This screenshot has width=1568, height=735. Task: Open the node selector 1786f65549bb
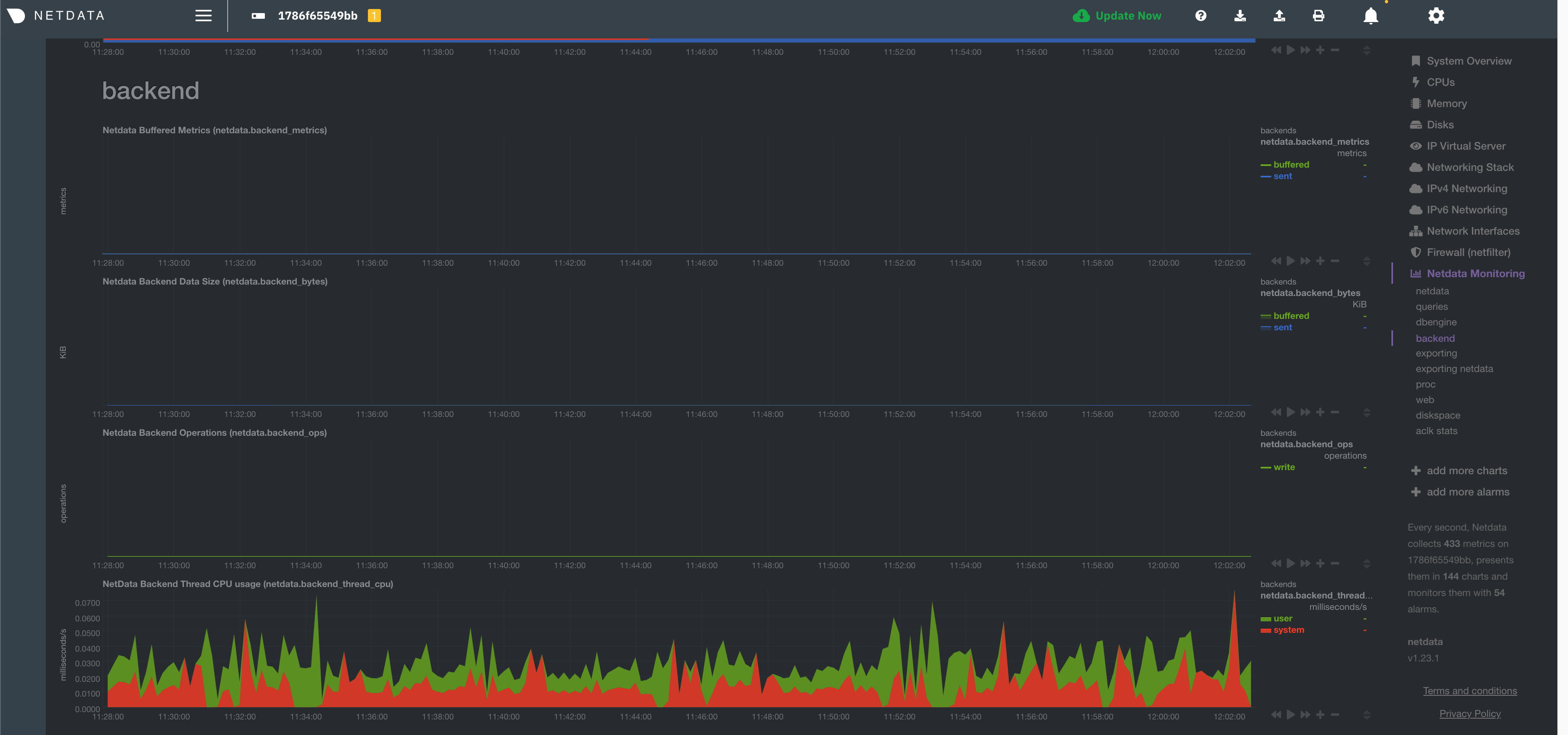tap(317, 16)
